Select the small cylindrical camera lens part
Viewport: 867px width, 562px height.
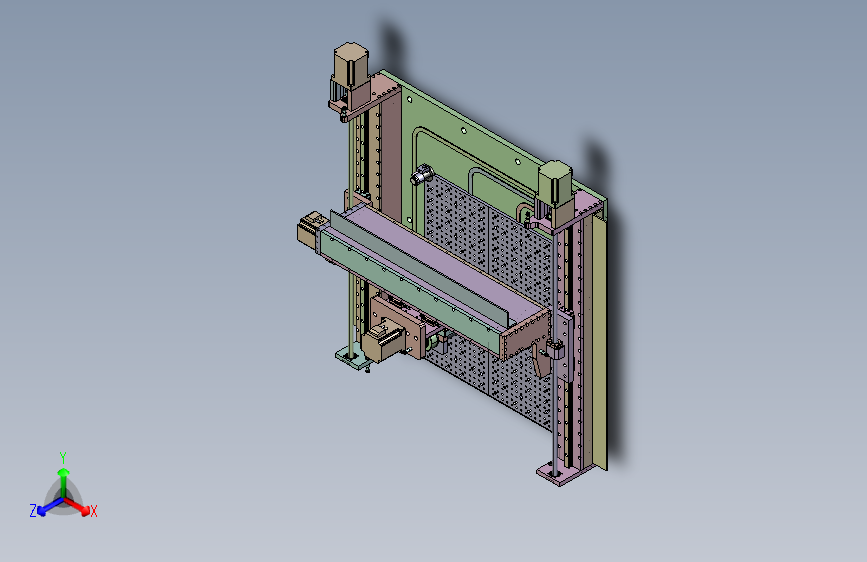[422, 175]
